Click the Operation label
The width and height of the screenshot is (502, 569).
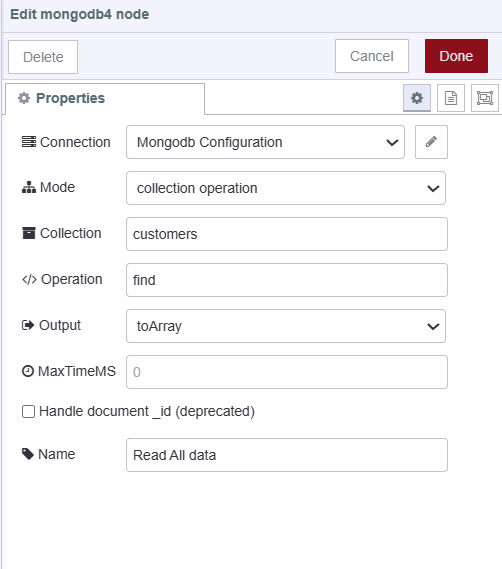click(x=72, y=279)
